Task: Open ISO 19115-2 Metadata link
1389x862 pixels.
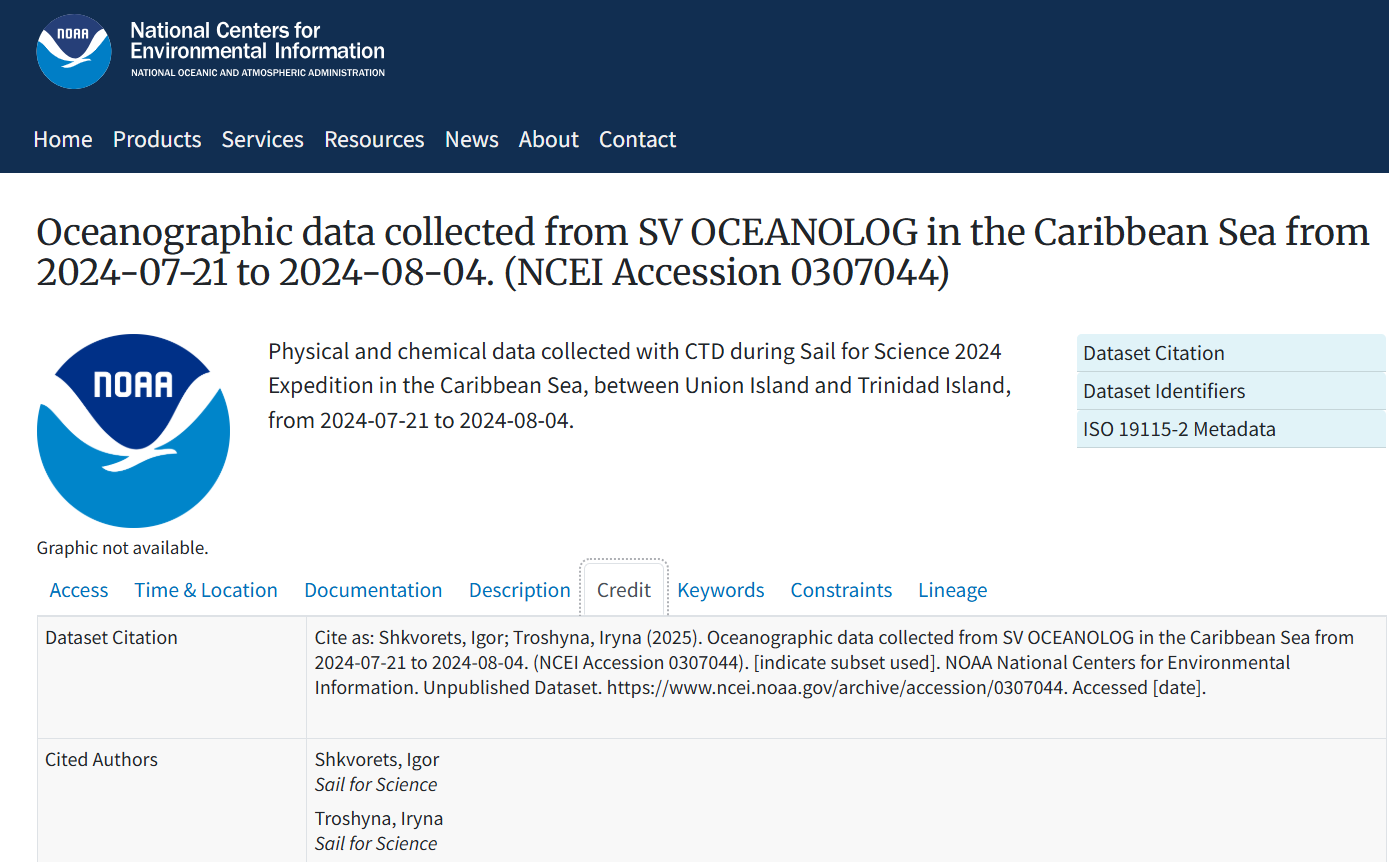Action: point(1231,429)
